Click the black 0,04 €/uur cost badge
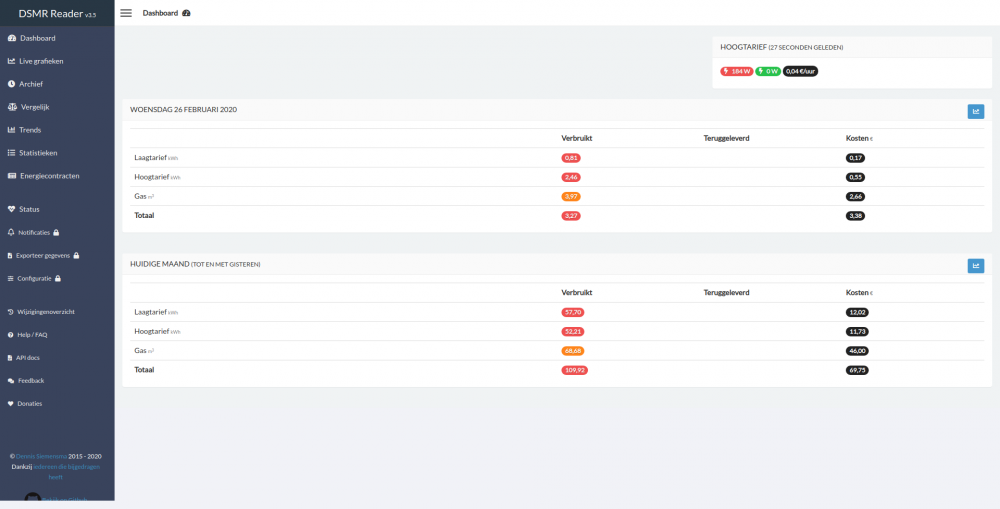This screenshot has height=509, width=1000. tap(800, 71)
